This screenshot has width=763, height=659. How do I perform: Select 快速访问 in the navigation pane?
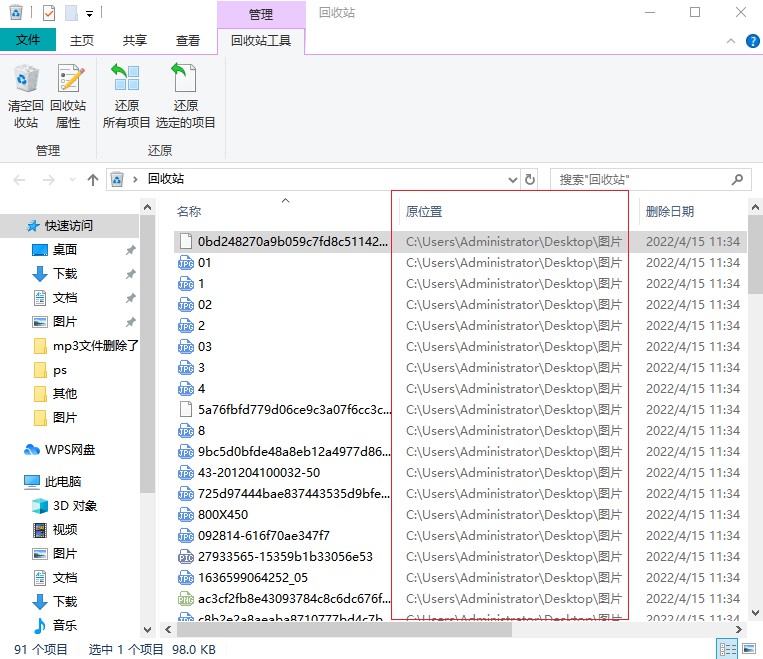tap(69, 226)
